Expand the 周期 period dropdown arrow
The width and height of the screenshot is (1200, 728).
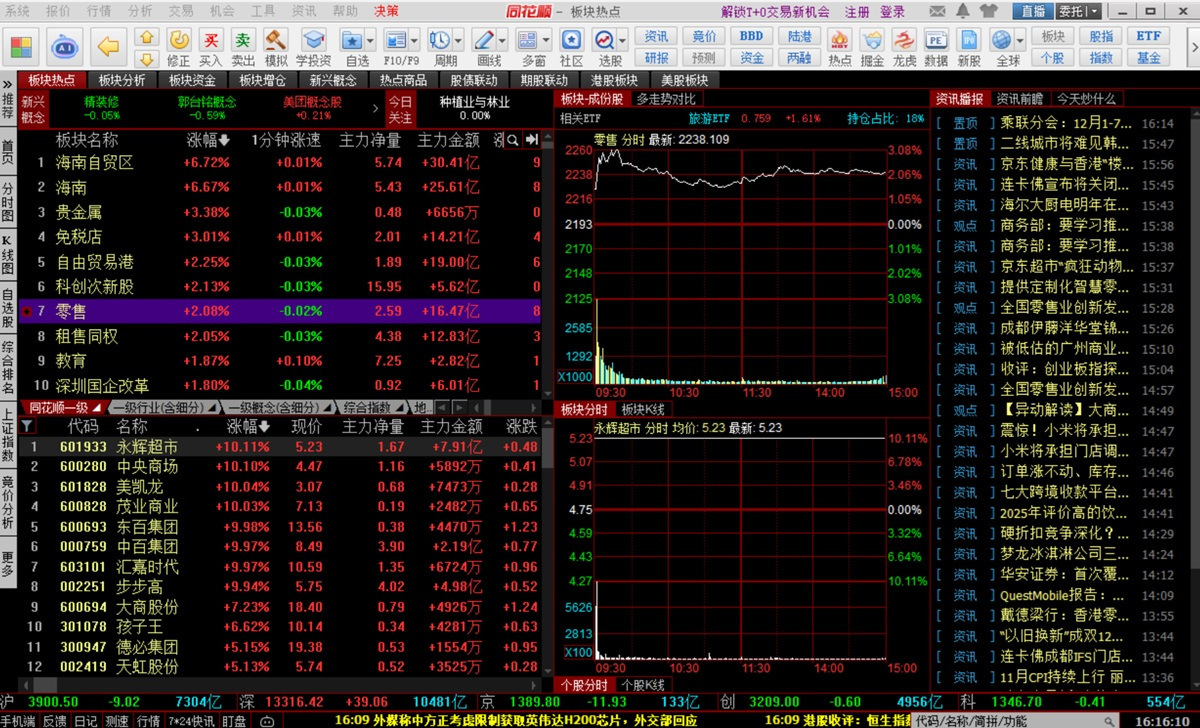tap(458, 40)
